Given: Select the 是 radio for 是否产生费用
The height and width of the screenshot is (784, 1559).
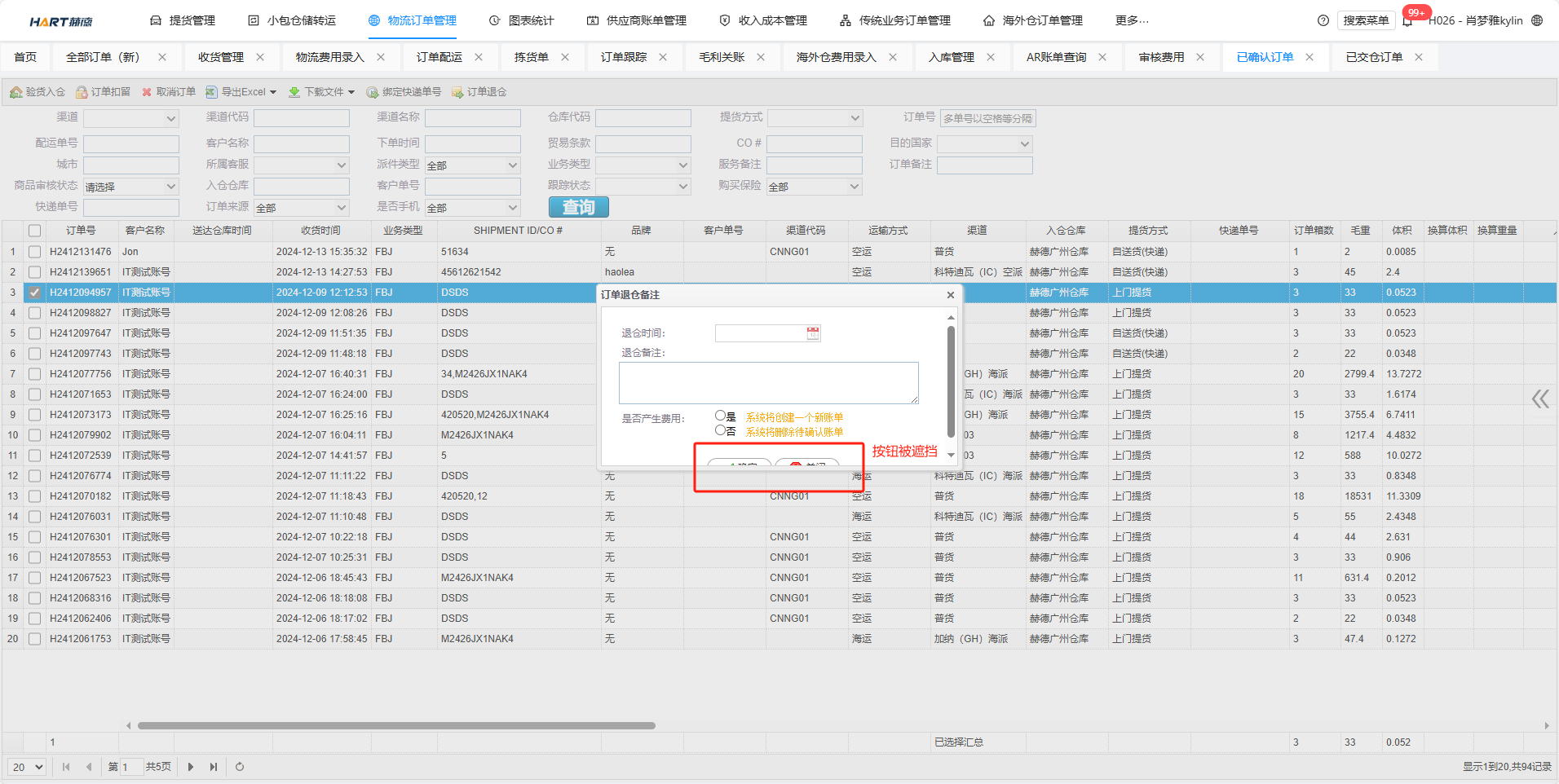Looking at the screenshot, I should [720, 416].
